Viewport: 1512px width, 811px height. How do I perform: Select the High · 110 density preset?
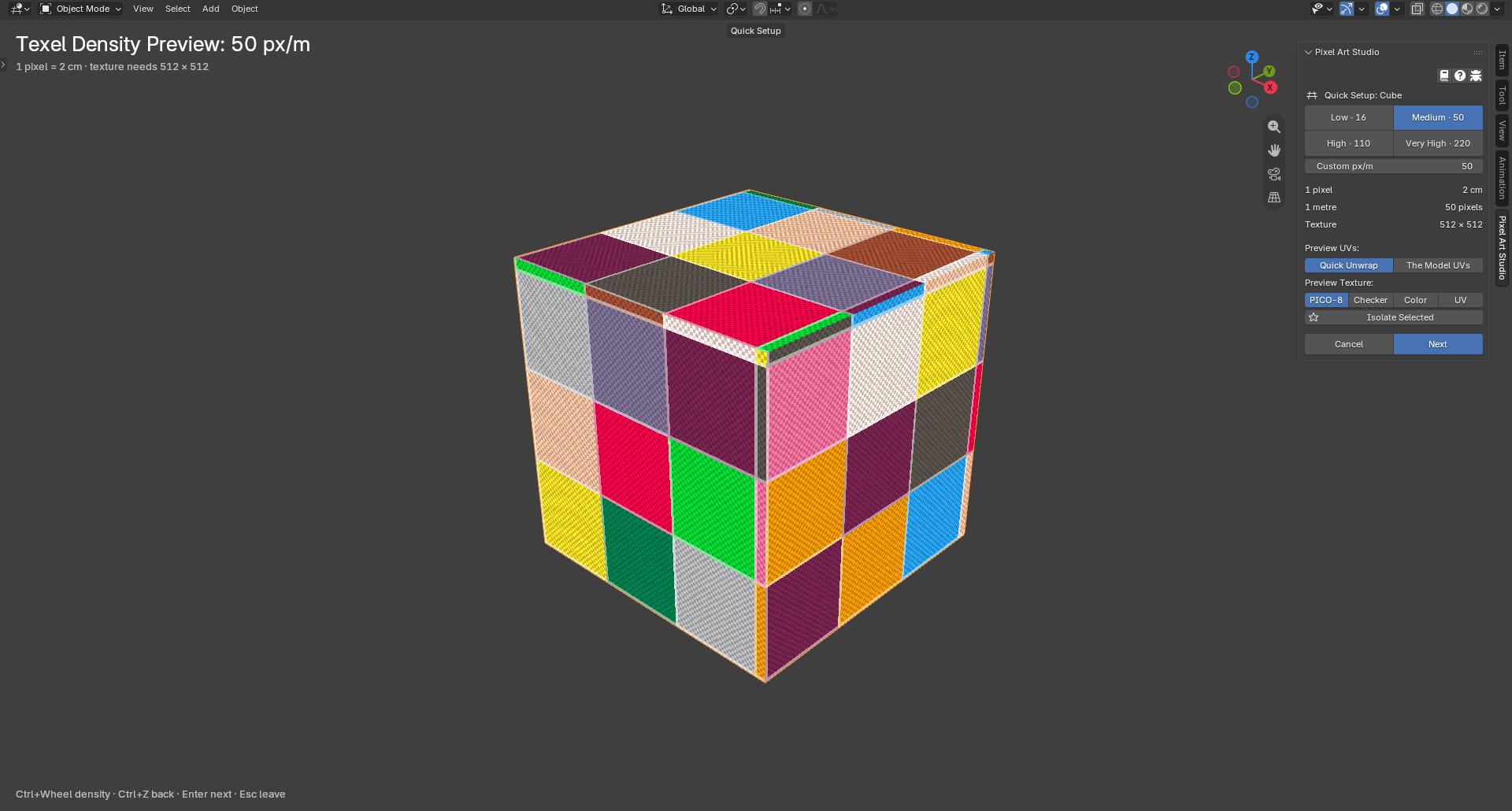coord(1349,143)
